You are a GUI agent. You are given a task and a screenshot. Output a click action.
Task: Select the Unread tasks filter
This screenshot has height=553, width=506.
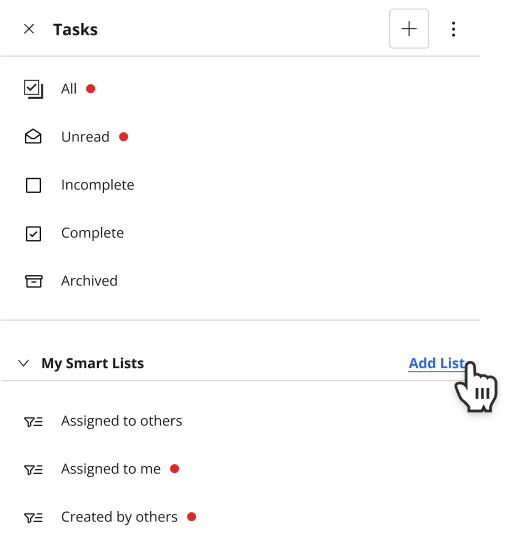point(85,137)
